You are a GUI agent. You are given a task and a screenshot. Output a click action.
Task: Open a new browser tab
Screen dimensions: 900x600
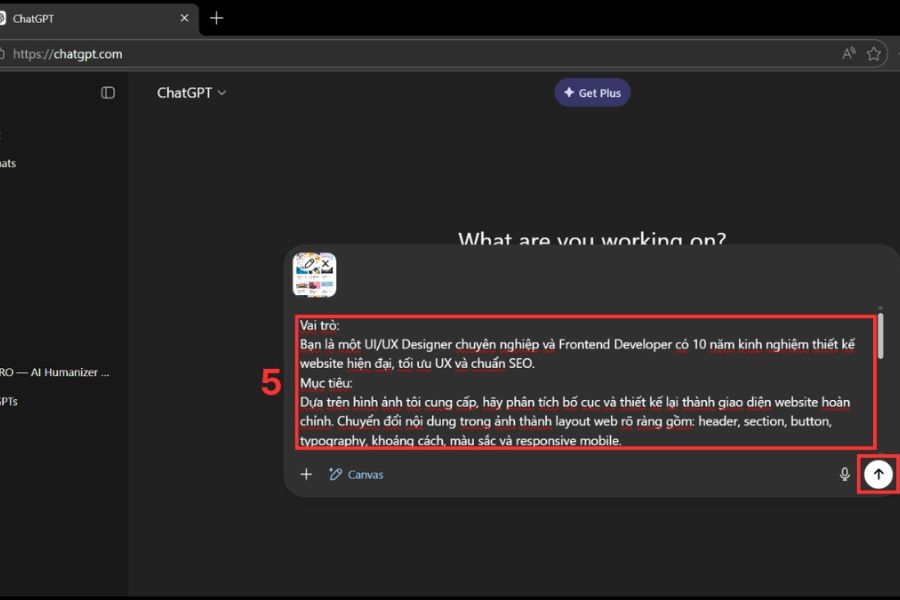216,18
